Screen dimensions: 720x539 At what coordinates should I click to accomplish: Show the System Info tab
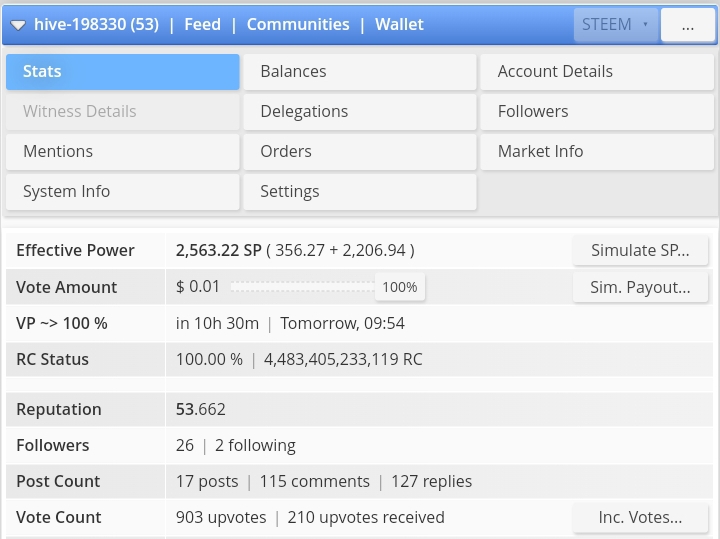click(123, 192)
